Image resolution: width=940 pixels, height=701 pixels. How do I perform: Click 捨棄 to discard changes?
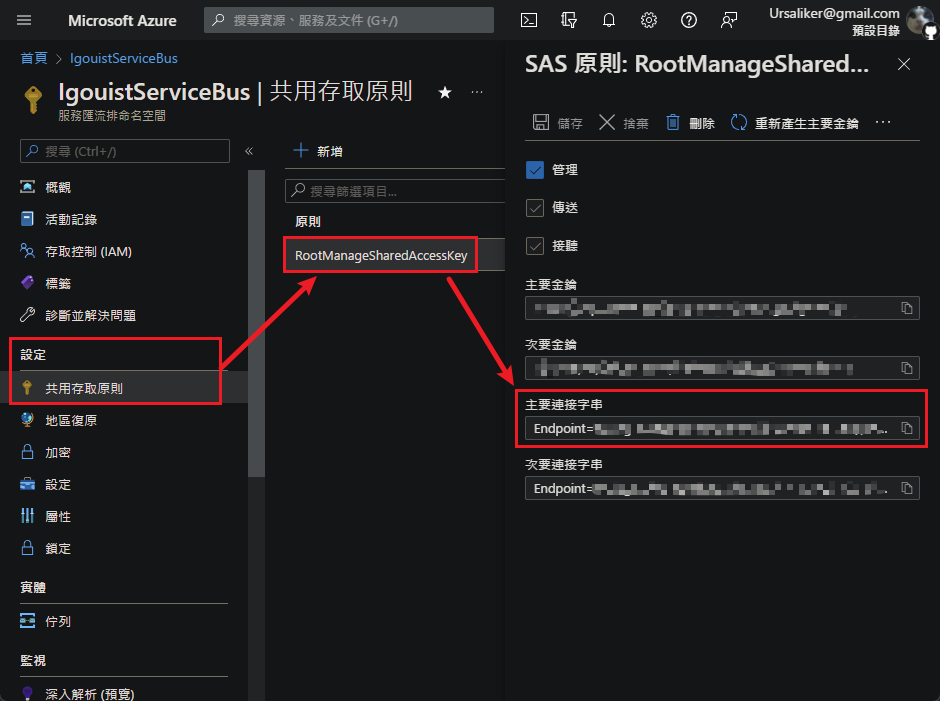pos(623,123)
